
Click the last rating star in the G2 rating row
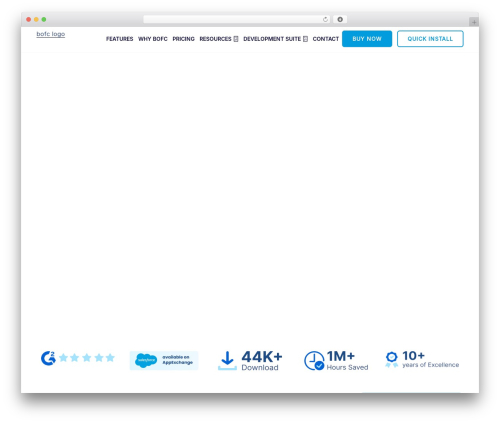point(110,358)
